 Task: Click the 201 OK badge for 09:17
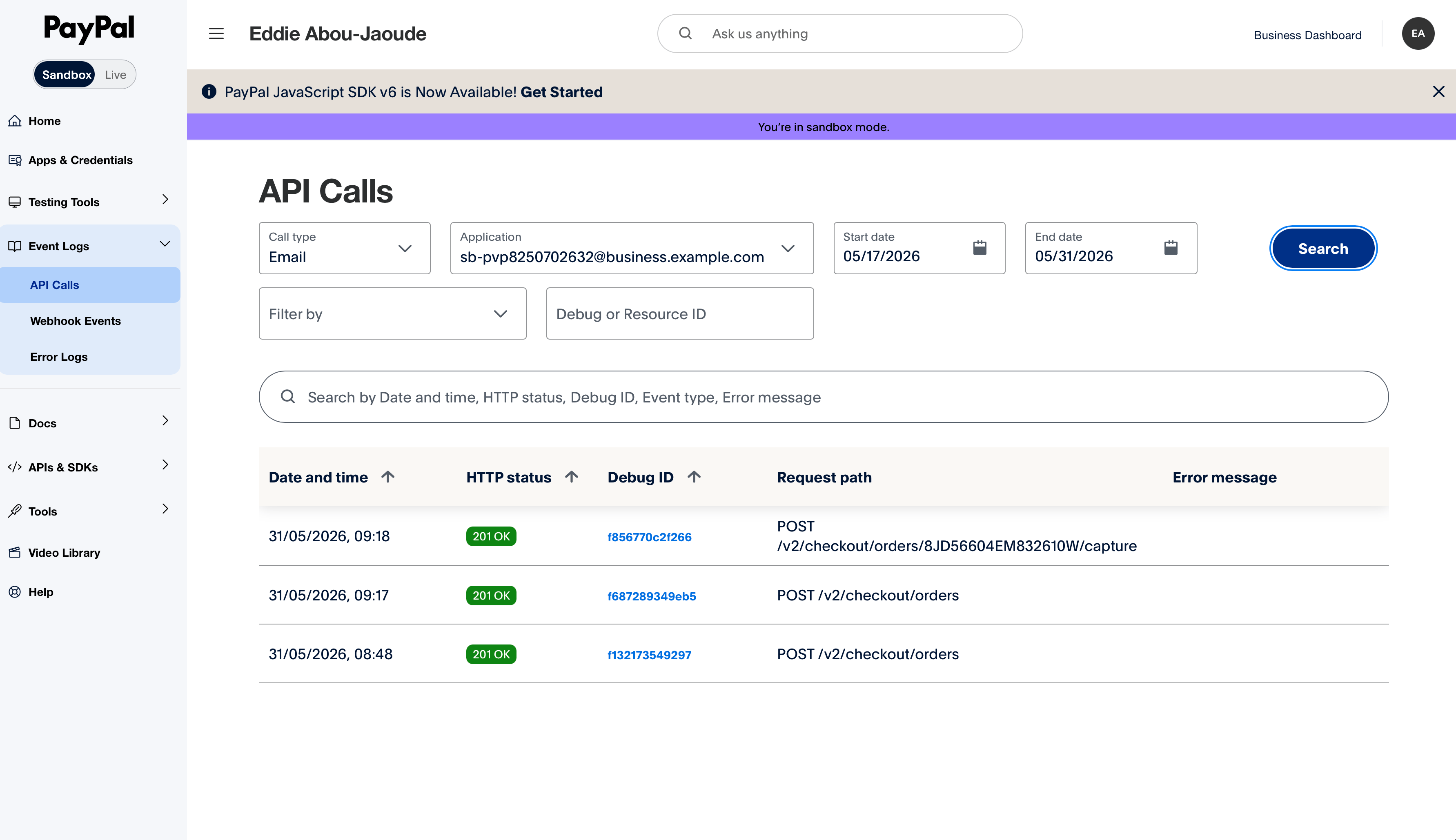coord(491,596)
